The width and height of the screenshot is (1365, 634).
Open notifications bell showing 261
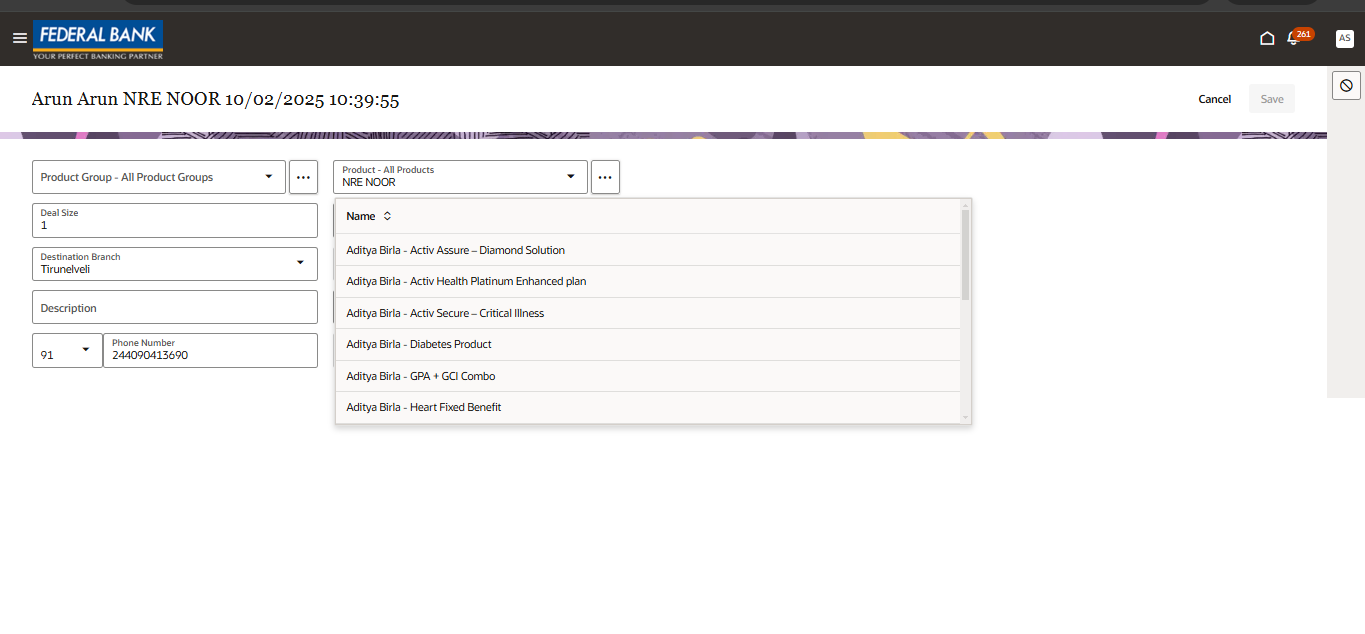(x=1298, y=36)
